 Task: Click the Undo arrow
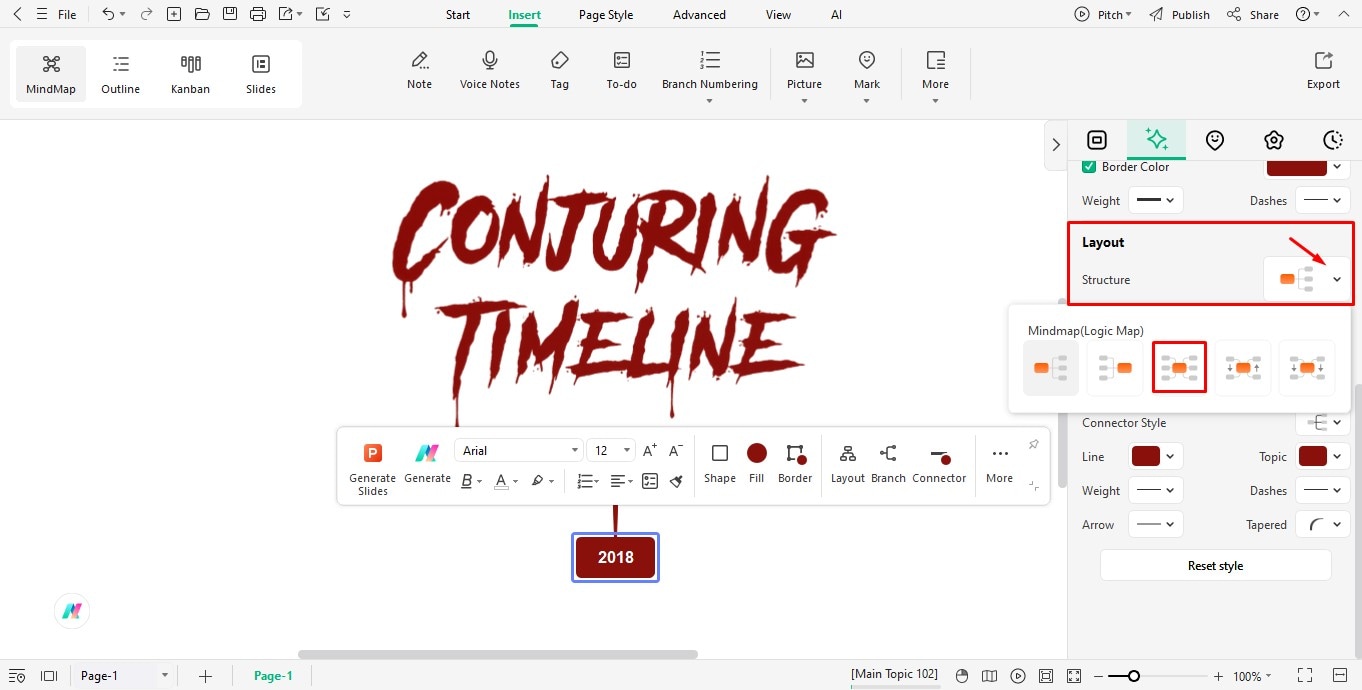[108, 14]
